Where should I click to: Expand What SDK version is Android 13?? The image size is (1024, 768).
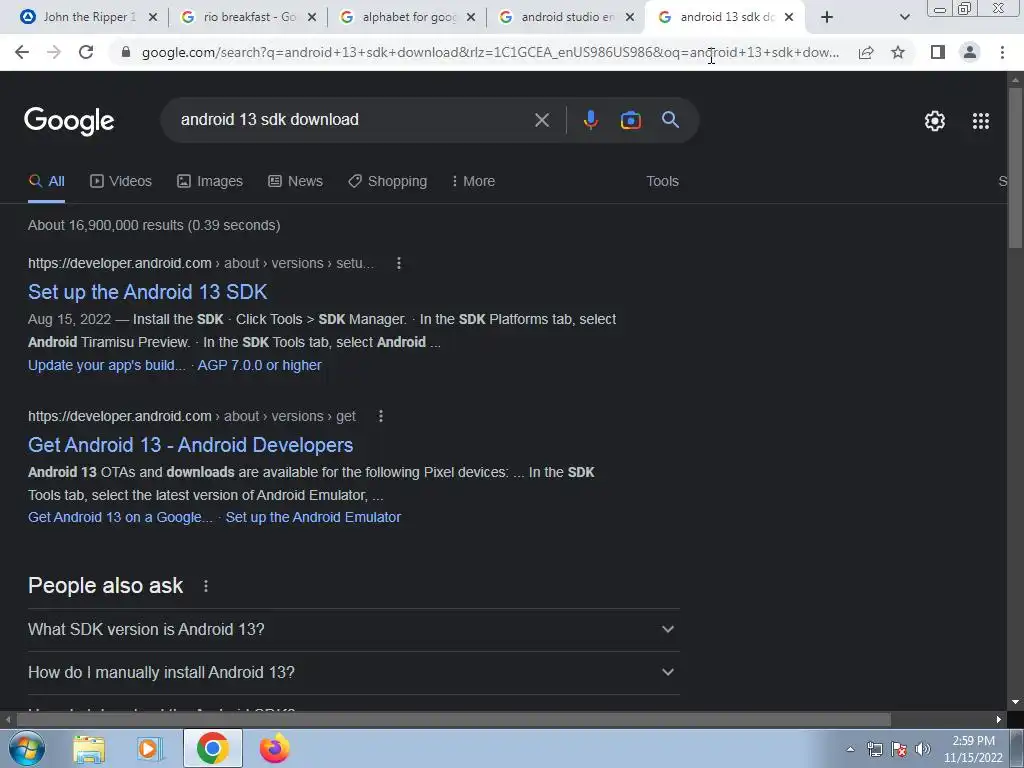click(353, 630)
